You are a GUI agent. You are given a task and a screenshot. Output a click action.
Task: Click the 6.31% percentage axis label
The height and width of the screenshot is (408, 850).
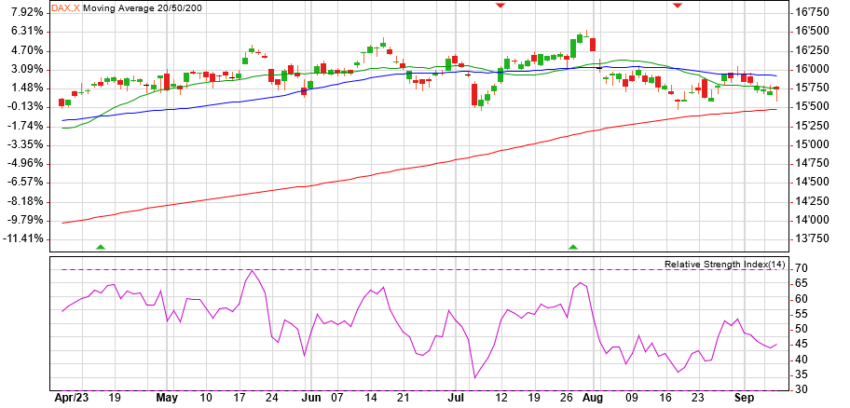[x=27, y=31]
